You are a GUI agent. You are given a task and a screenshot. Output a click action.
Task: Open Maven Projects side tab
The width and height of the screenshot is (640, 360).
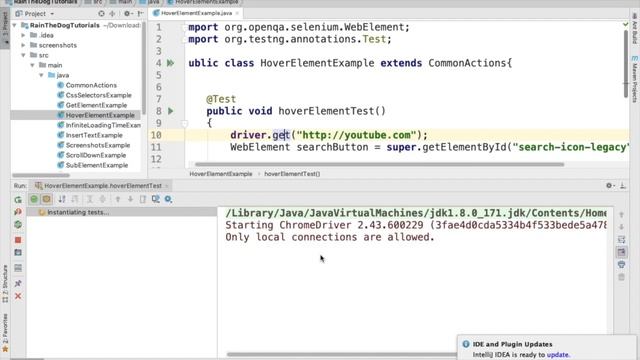[635, 79]
